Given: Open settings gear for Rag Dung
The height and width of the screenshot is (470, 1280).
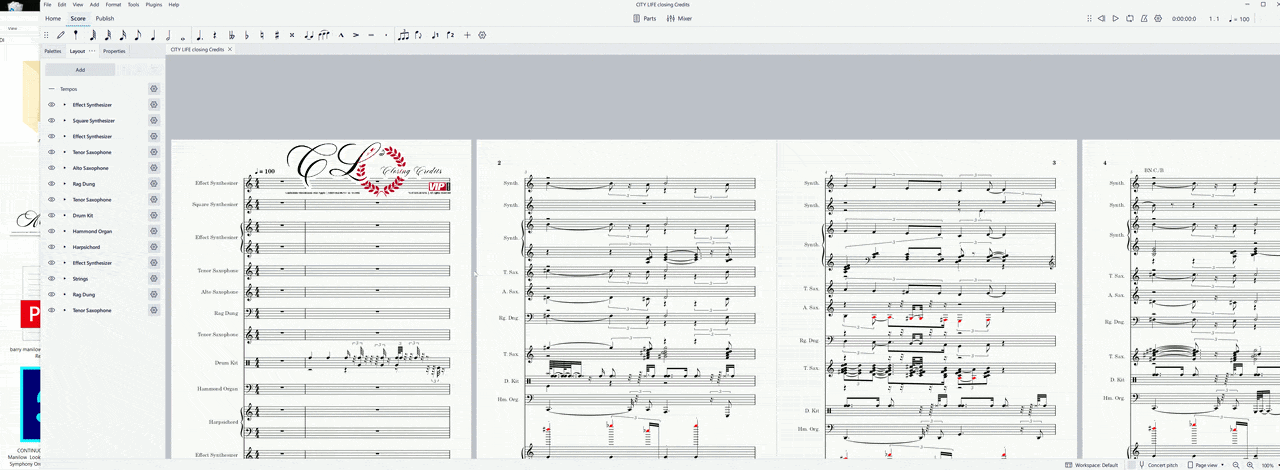Looking at the screenshot, I should tap(154, 184).
